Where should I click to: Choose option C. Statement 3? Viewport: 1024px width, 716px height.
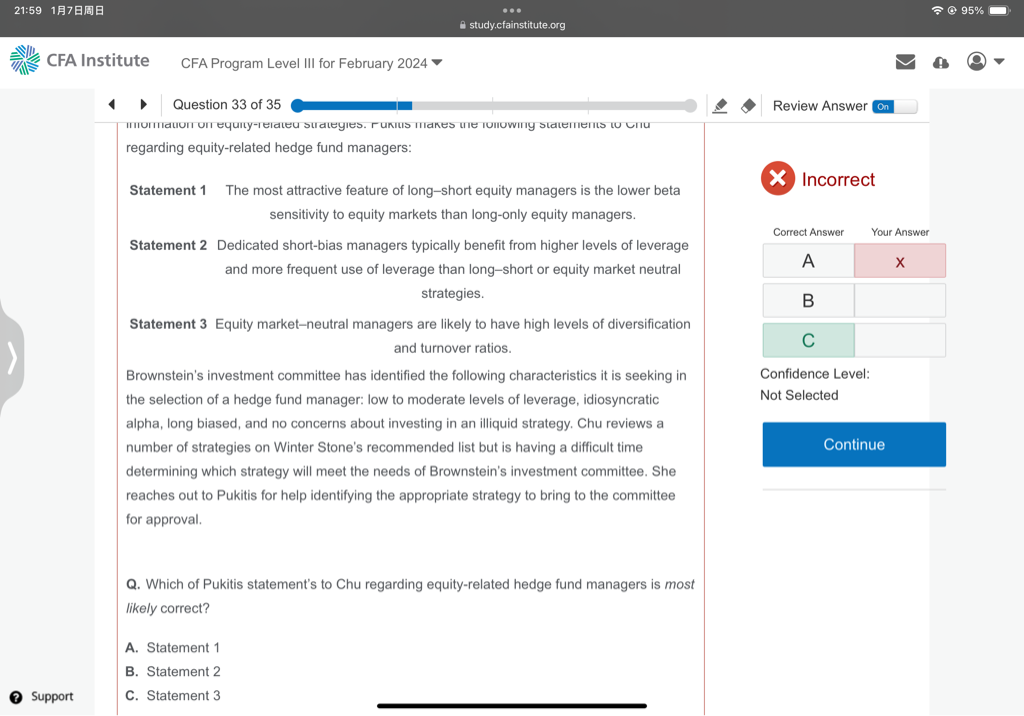tap(172, 696)
